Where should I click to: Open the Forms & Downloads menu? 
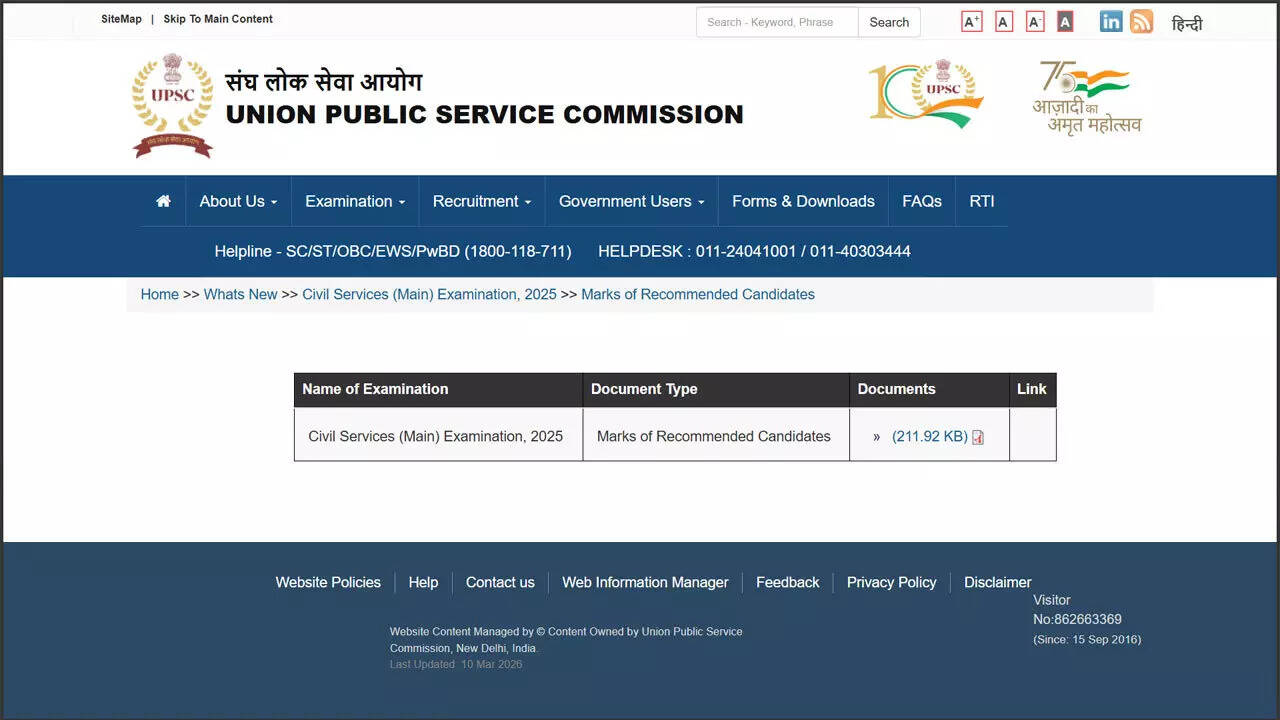pyautogui.click(x=803, y=201)
